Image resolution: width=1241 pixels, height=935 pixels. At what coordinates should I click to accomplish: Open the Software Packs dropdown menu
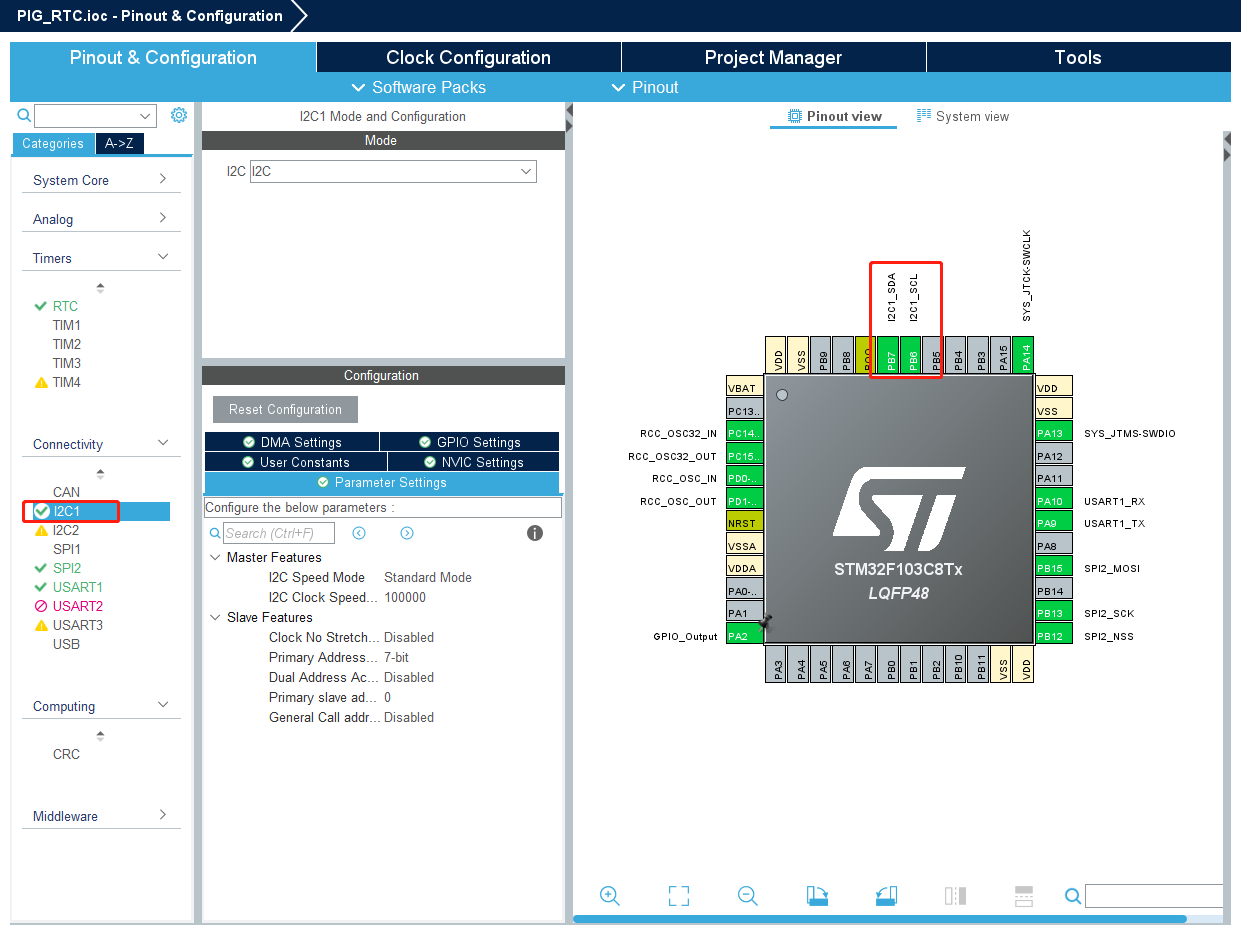point(418,87)
